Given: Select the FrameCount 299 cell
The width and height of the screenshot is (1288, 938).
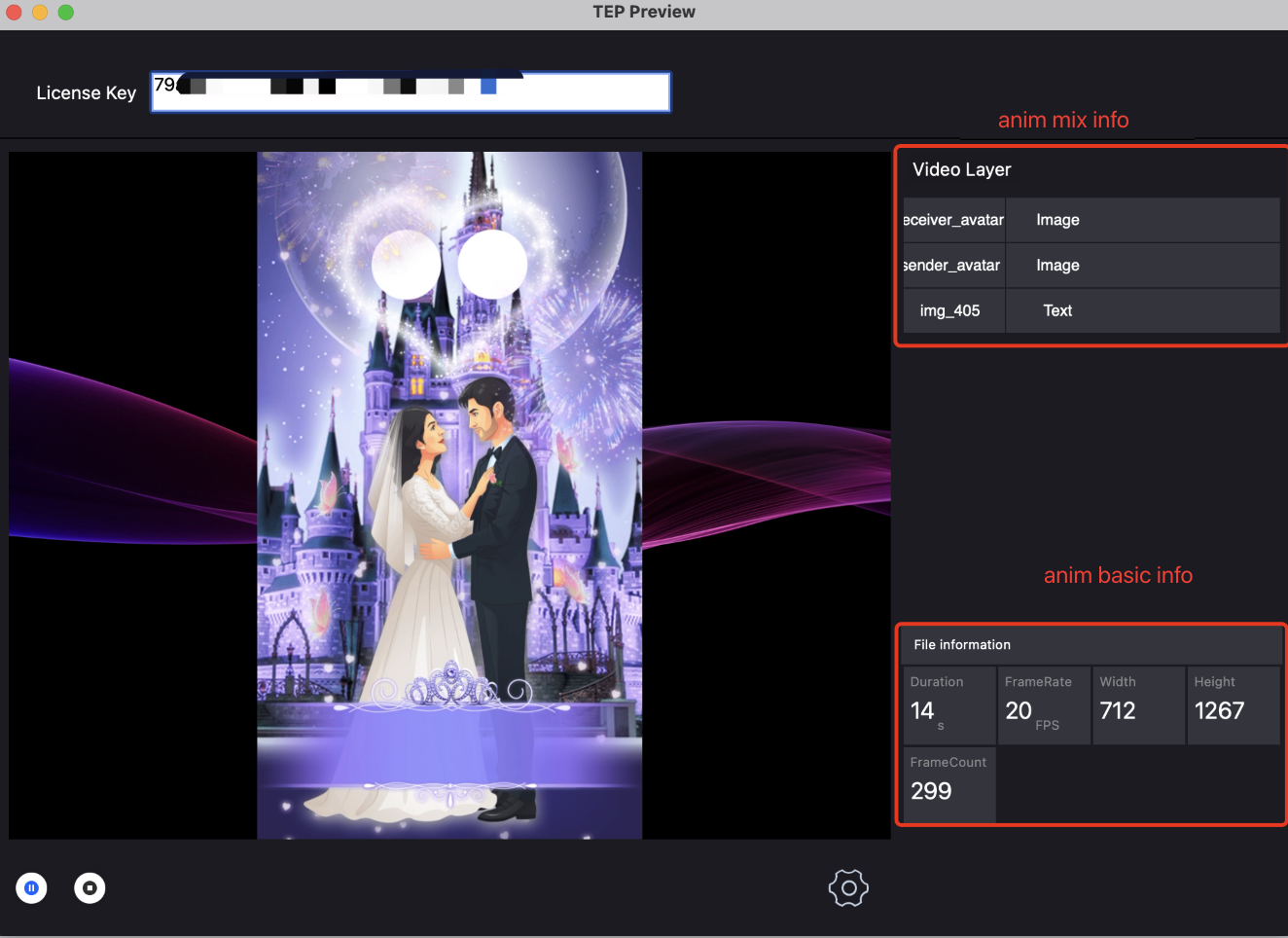Looking at the screenshot, I should [x=948, y=784].
